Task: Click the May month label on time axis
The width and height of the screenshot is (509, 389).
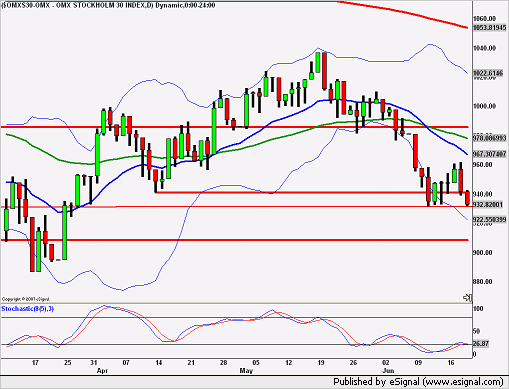Action: 246,371
